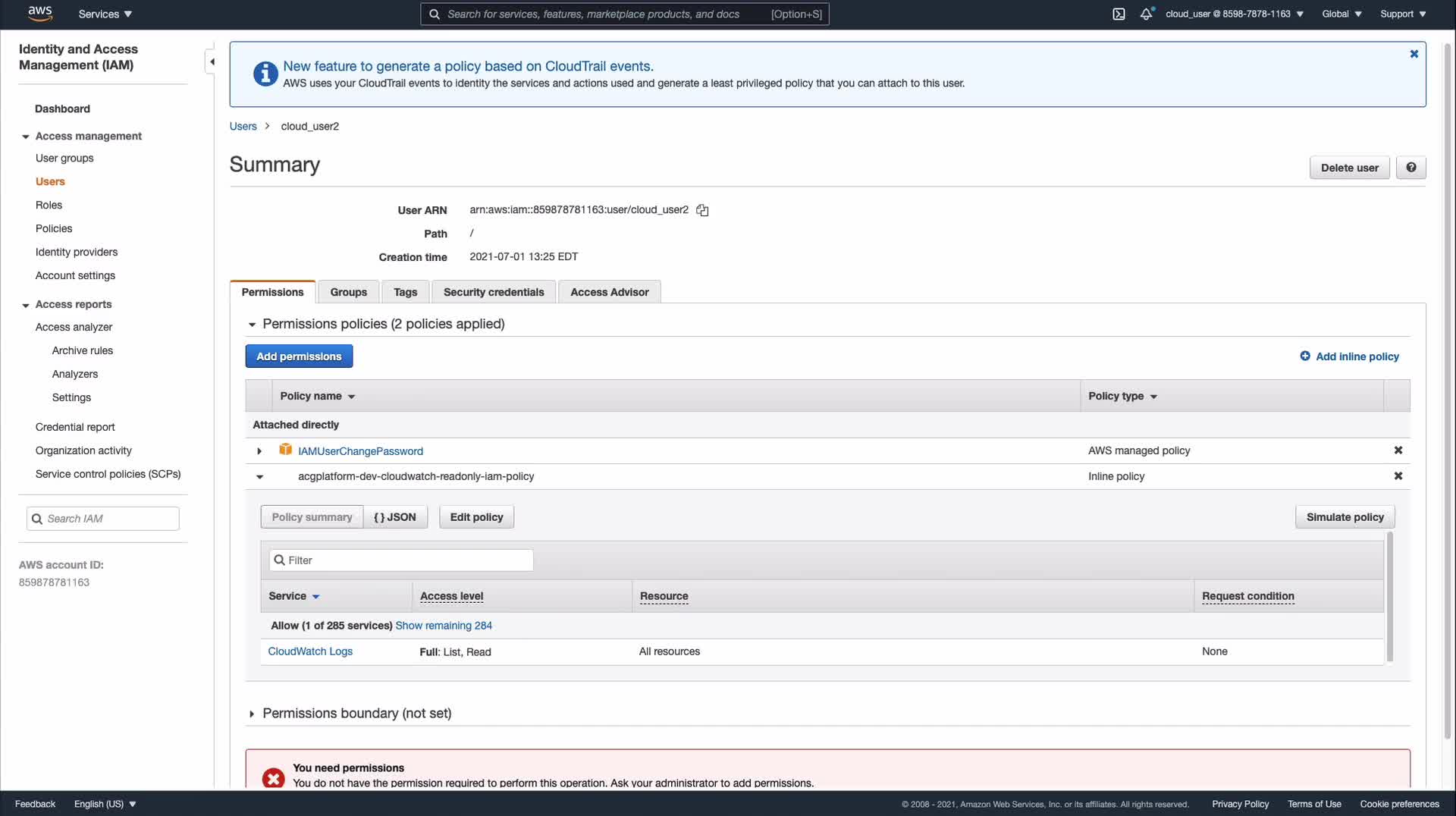Open the Services dropdown menu
Viewport: 1456px width, 816px height.
point(105,14)
